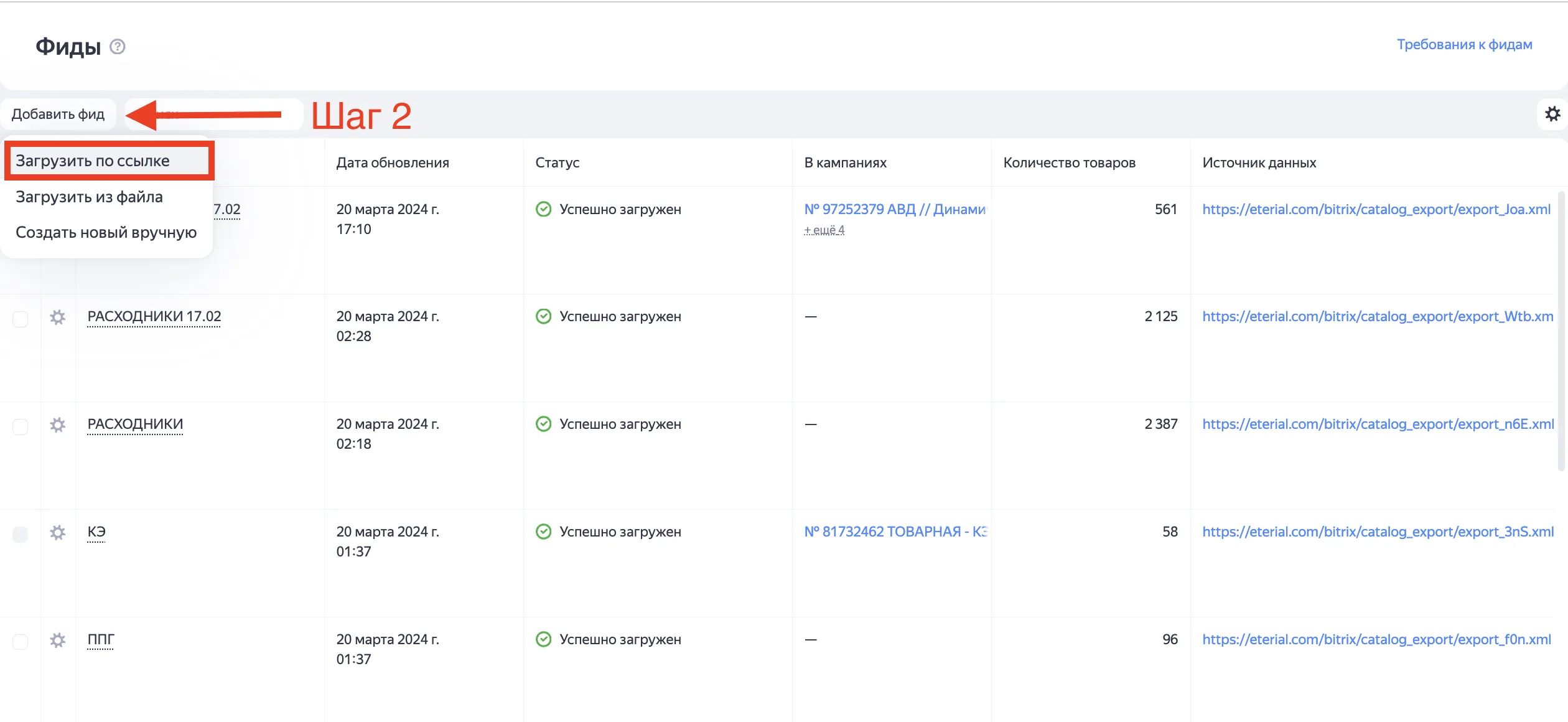Choose Создать новый вручную option
Screen dimensions: 1568x722
[x=106, y=233]
